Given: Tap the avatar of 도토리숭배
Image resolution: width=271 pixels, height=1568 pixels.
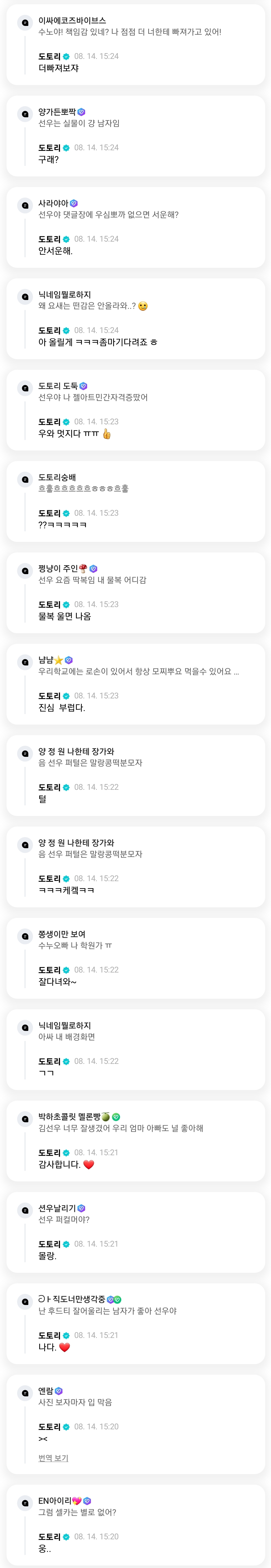Looking at the screenshot, I should (25, 479).
